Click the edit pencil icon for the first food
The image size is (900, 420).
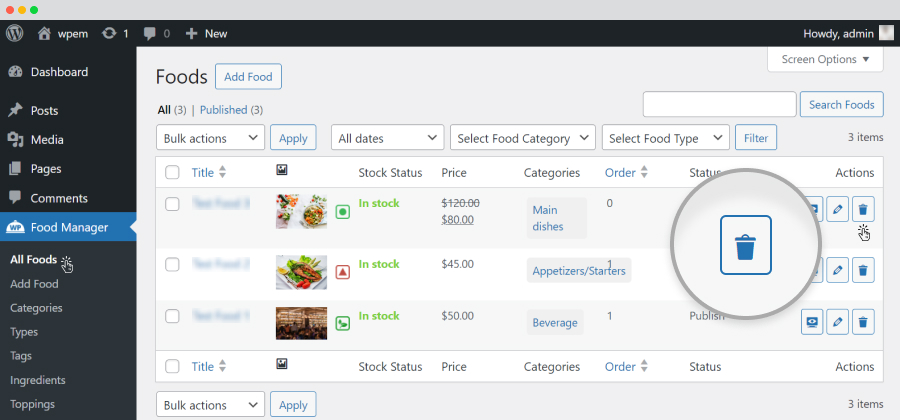(837, 209)
